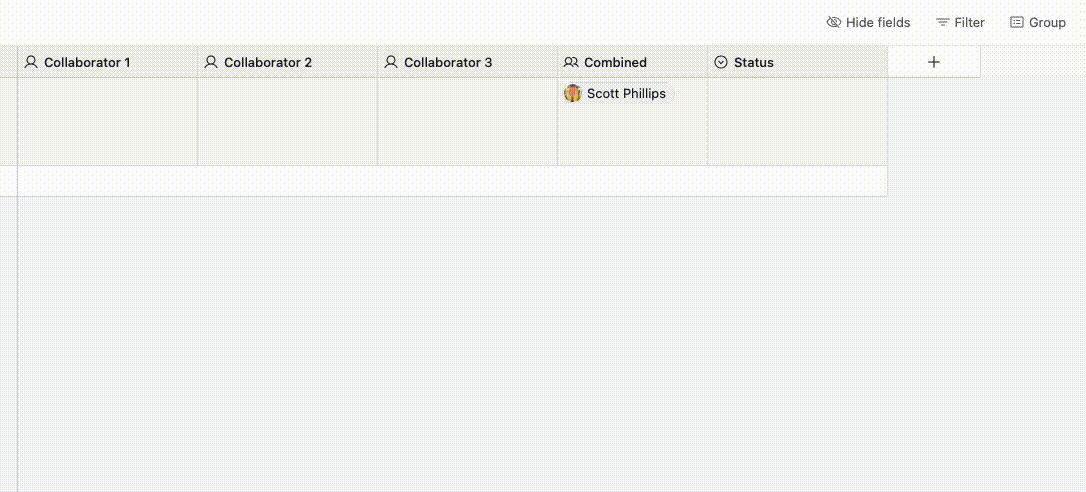Click the Hide fields text label
This screenshot has width=1086, height=492.
[878, 22]
